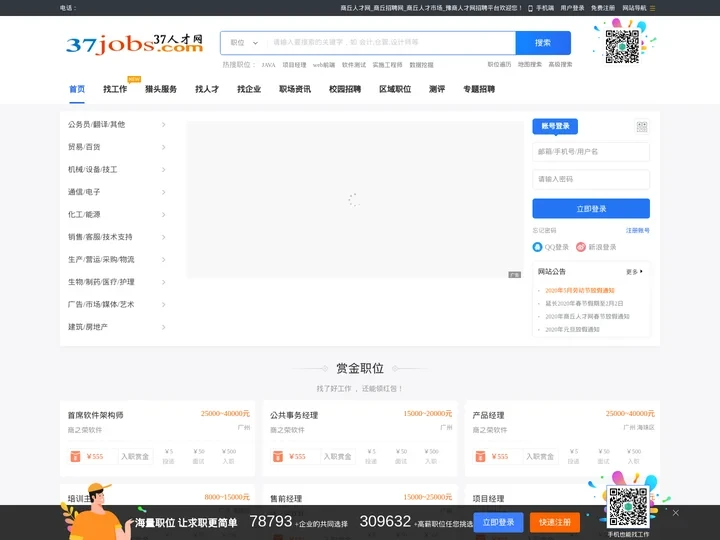This screenshot has width=720, height=540.
Task: Click the 忘记密码 link
Action: pos(545,231)
